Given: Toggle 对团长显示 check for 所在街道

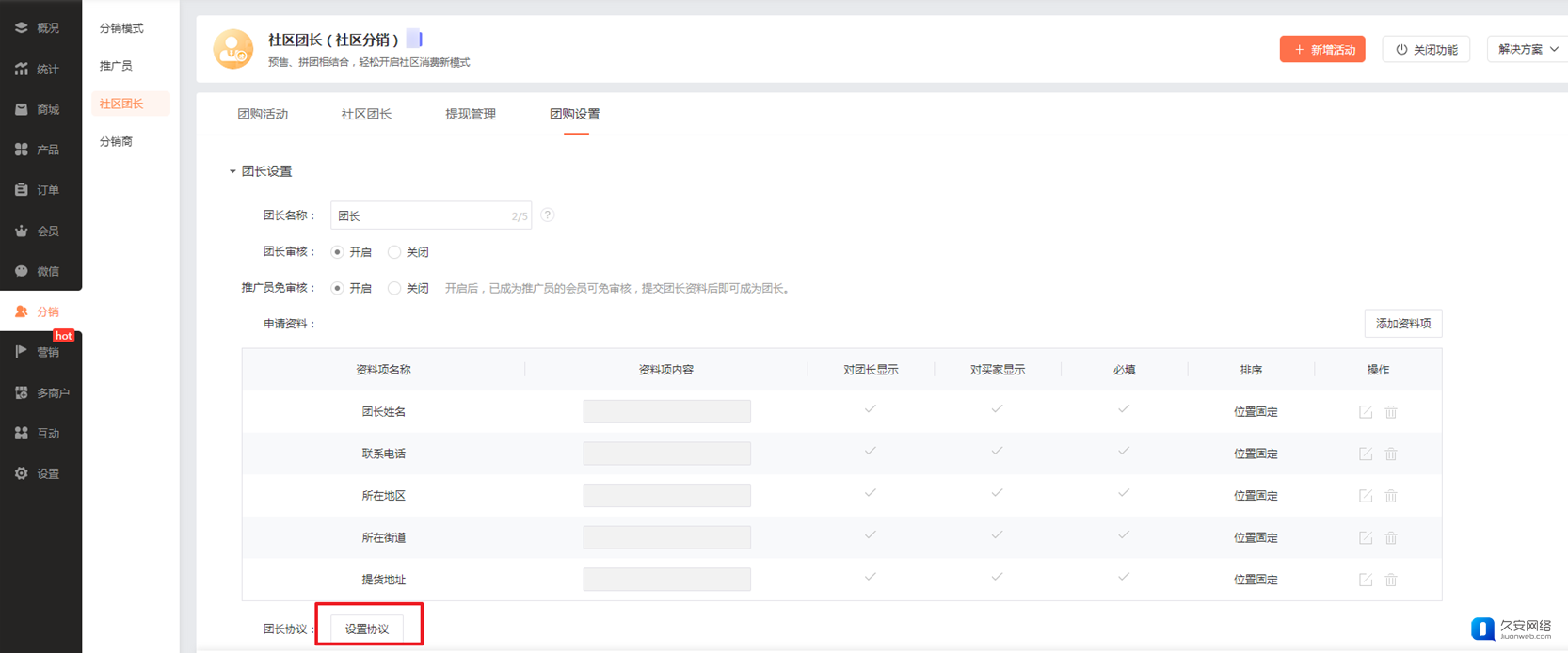Looking at the screenshot, I should [871, 534].
